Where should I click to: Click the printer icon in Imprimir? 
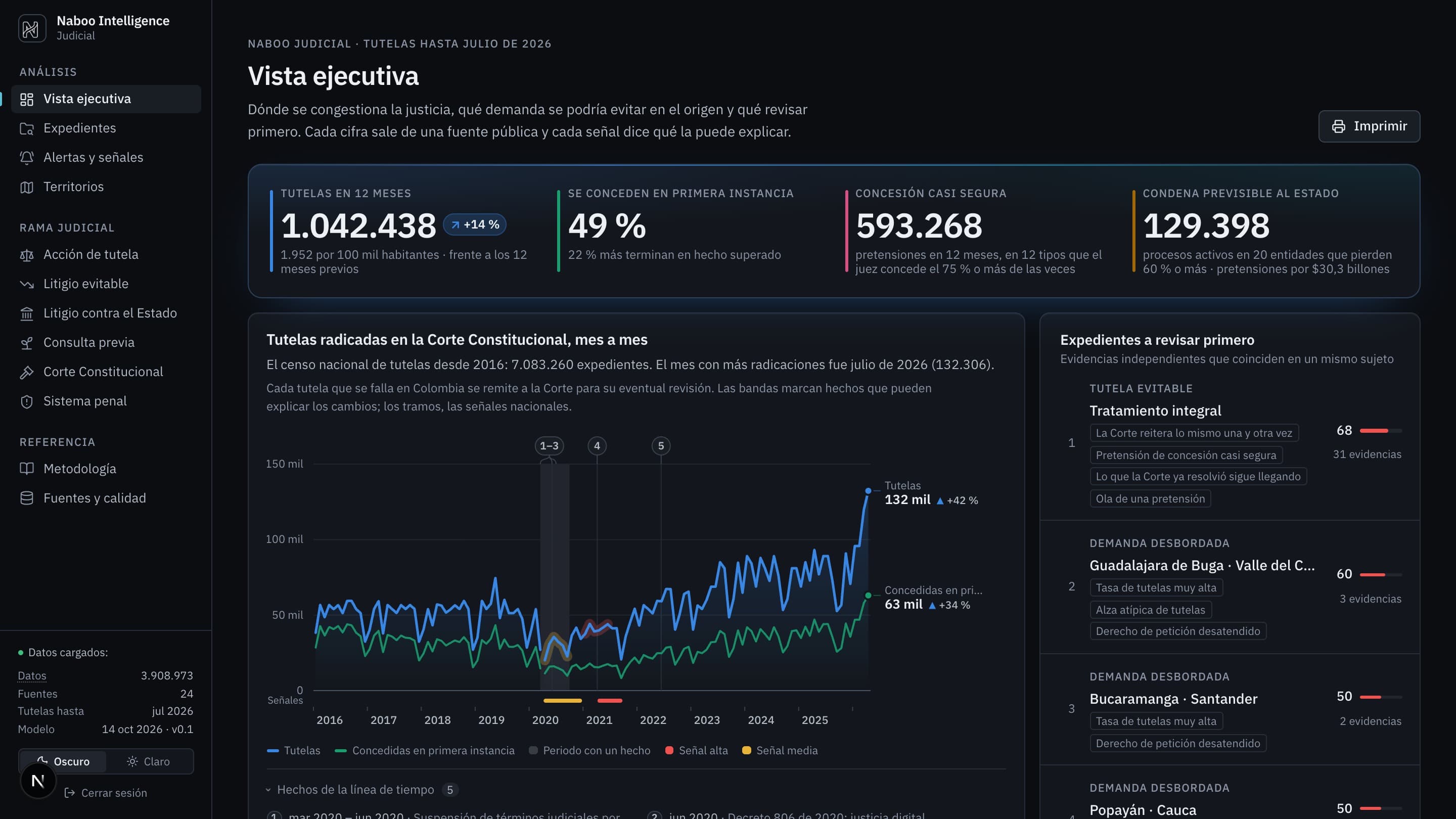1338,126
